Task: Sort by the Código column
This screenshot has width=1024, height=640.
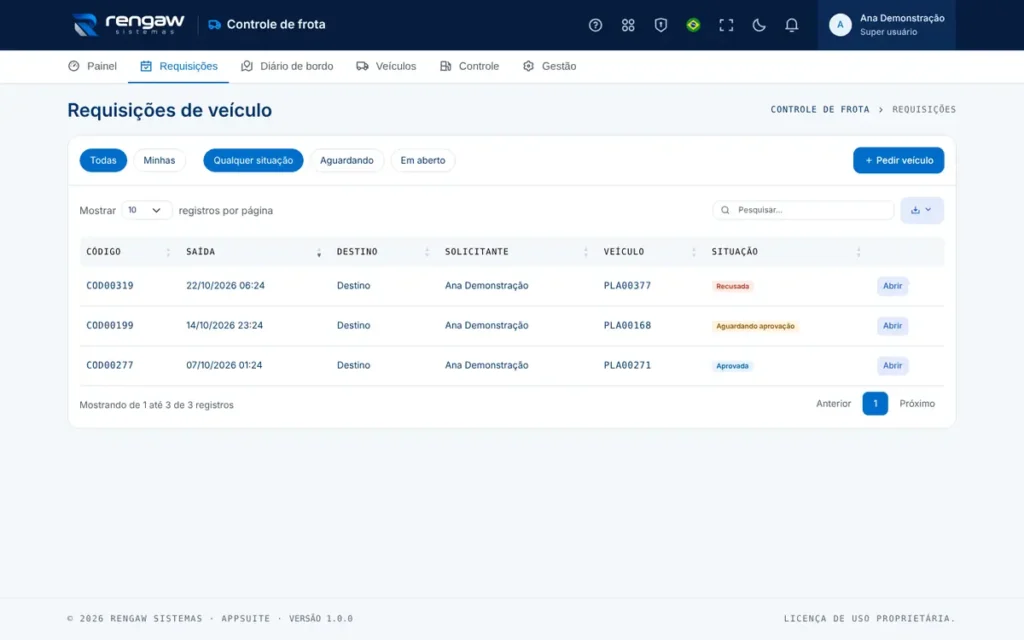Action: click(x=127, y=251)
